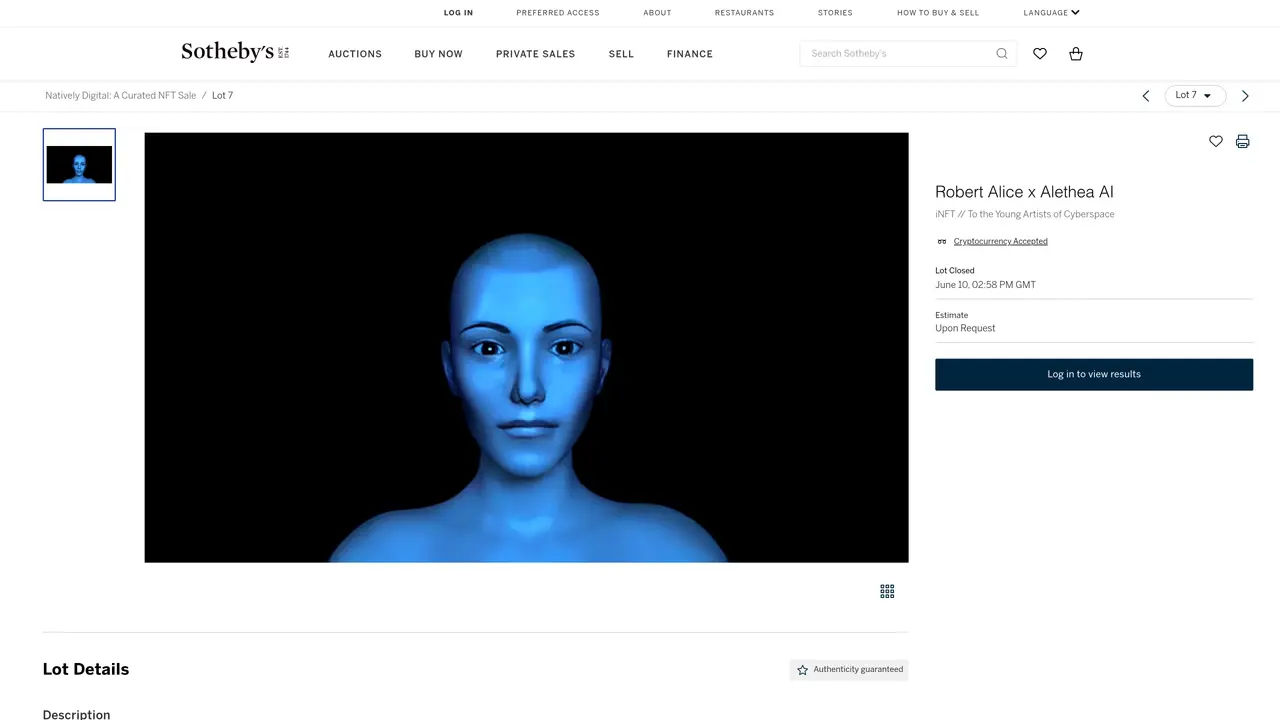Click the Sotheby's logo
1280x720 pixels.
235,53
